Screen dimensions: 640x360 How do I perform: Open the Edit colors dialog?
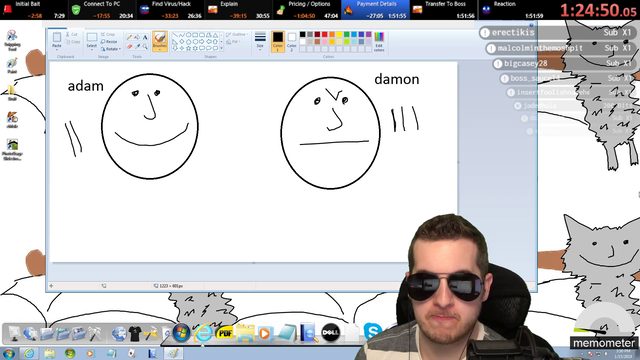point(379,41)
